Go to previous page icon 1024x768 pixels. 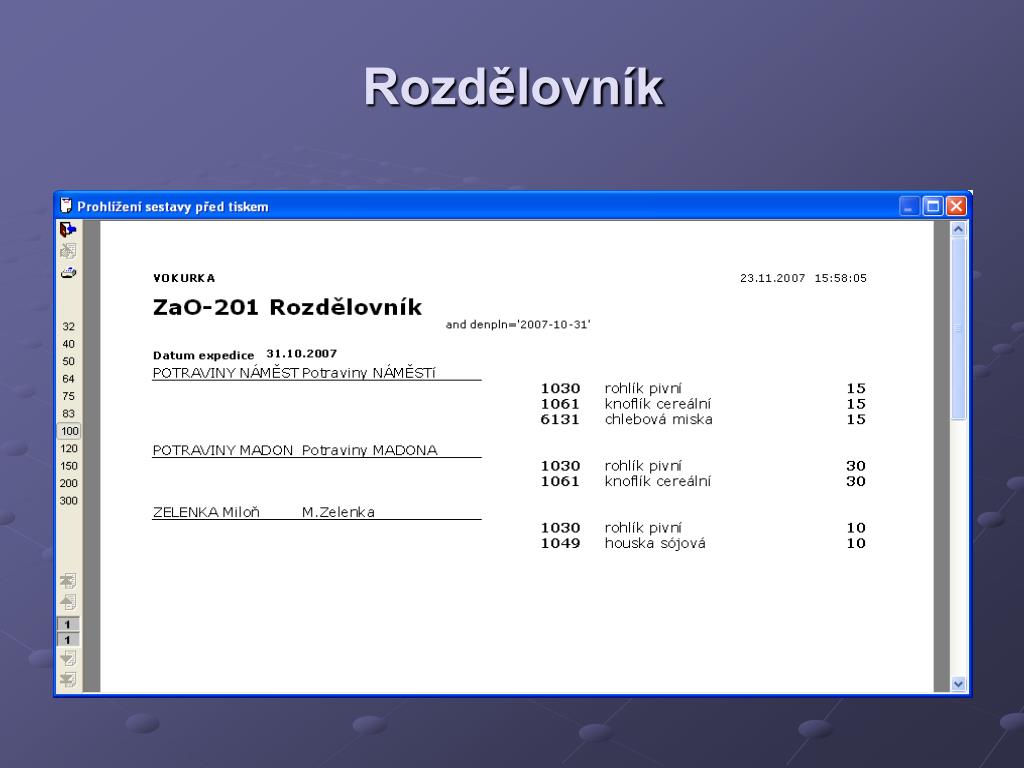tap(68, 601)
